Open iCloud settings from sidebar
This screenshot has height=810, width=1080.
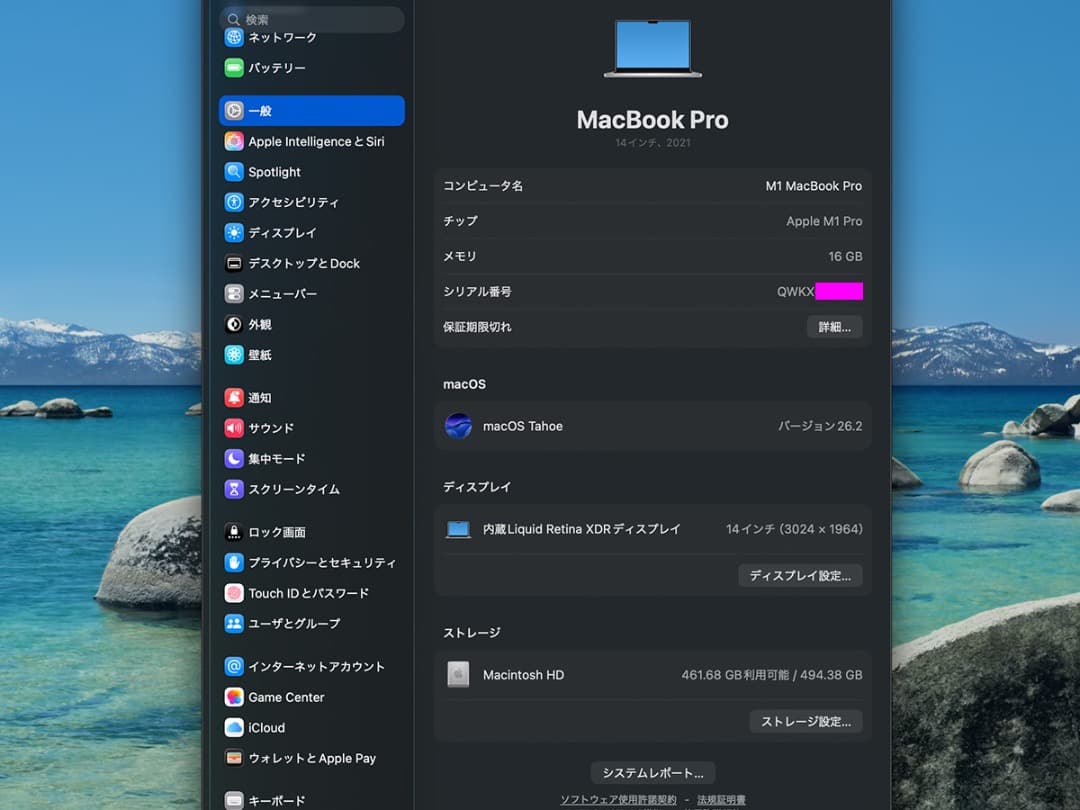234,727
